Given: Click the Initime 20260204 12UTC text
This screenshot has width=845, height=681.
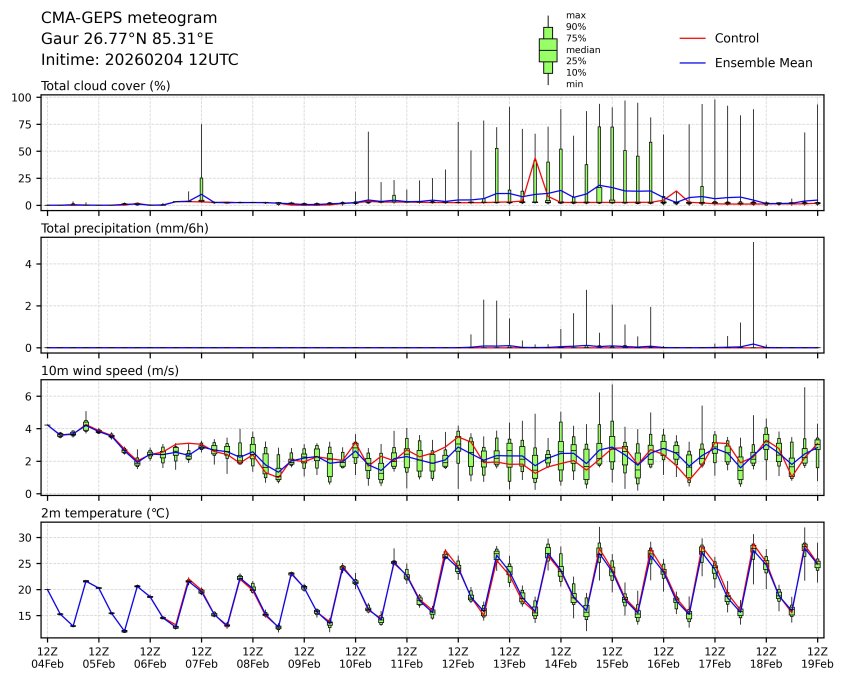Looking at the screenshot, I should [139, 60].
